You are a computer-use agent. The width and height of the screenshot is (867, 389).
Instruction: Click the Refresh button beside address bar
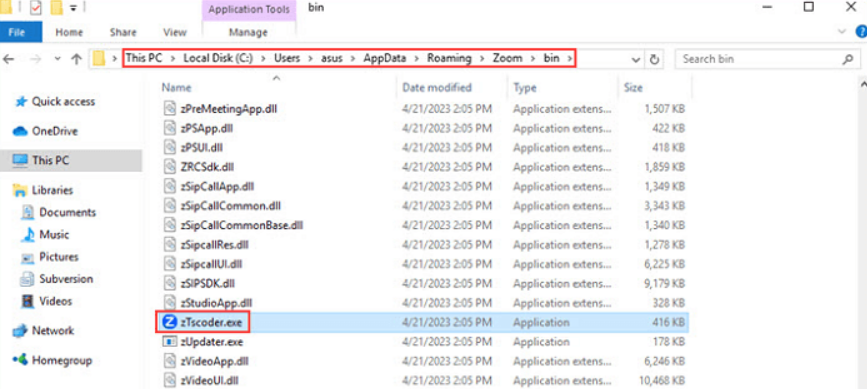click(x=655, y=59)
